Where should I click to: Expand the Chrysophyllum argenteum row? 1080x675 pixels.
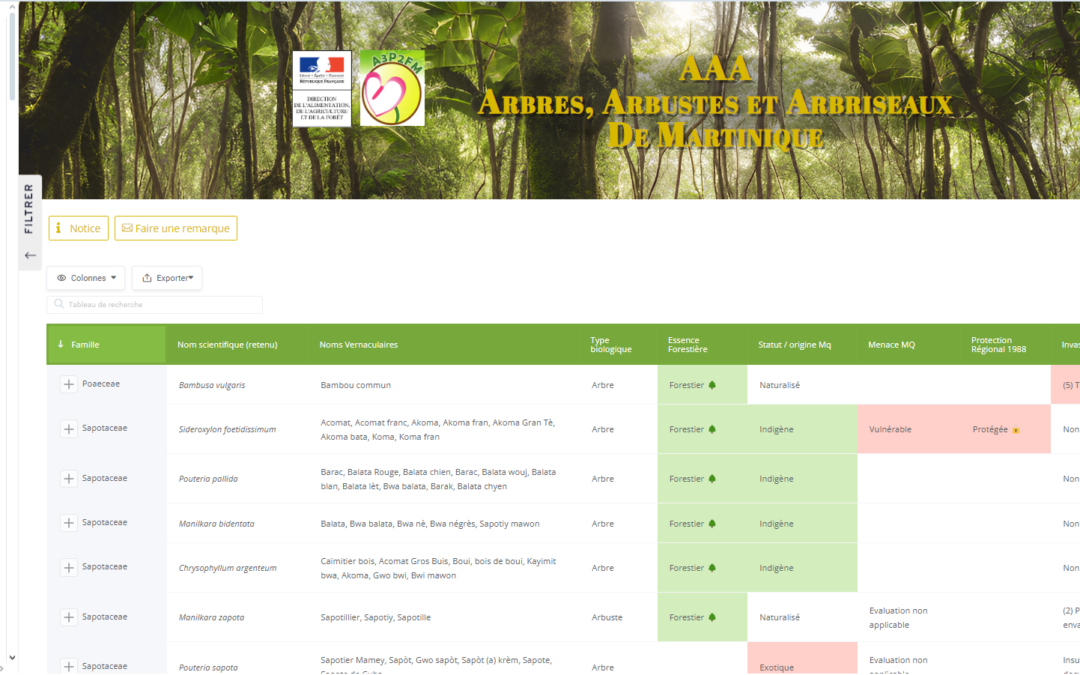point(68,568)
